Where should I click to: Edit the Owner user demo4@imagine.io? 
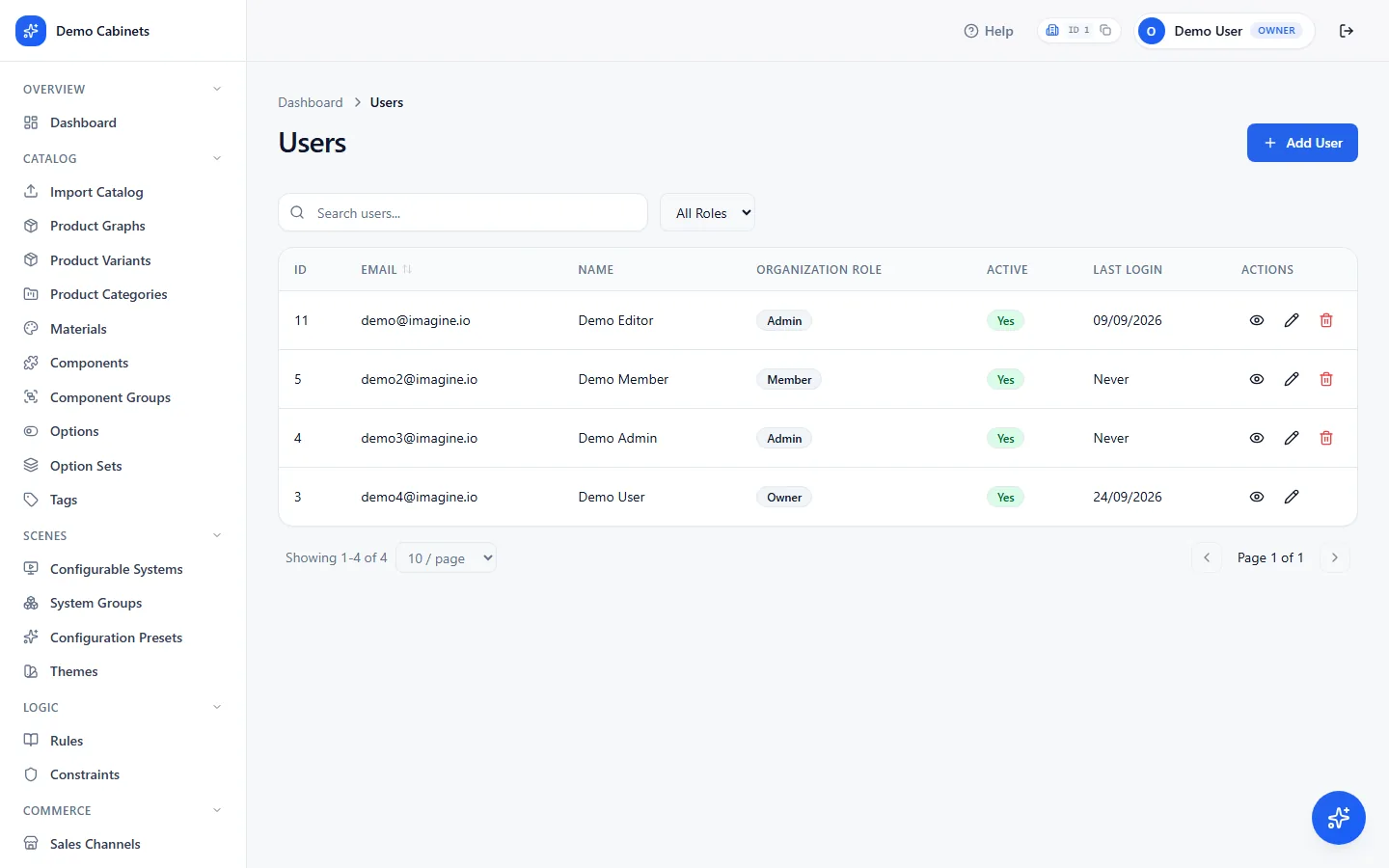1292,497
